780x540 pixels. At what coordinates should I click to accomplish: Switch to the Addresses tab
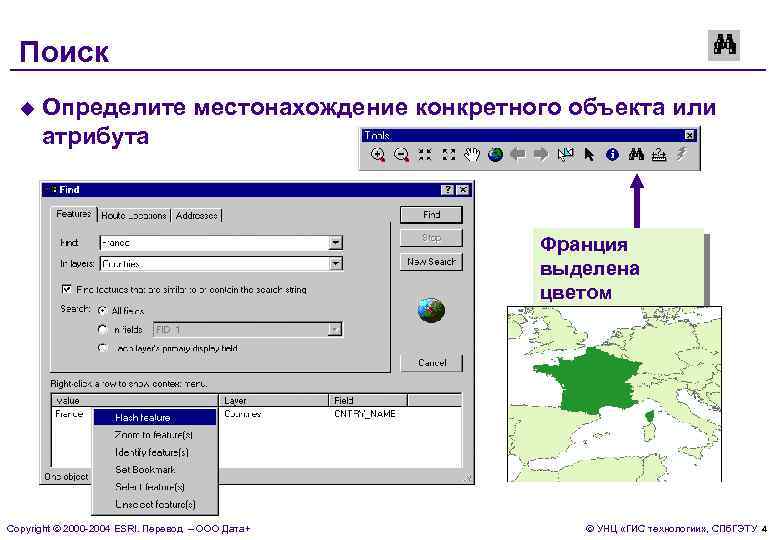tap(196, 215)
